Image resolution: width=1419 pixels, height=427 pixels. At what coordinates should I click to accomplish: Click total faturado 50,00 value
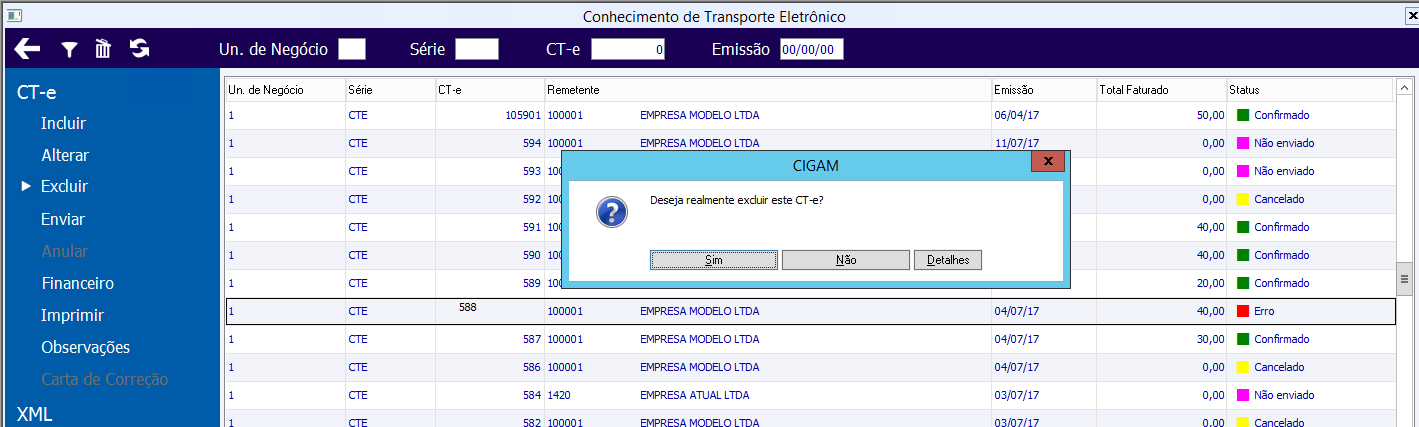pyautogui.click(x=1210, y=115)
